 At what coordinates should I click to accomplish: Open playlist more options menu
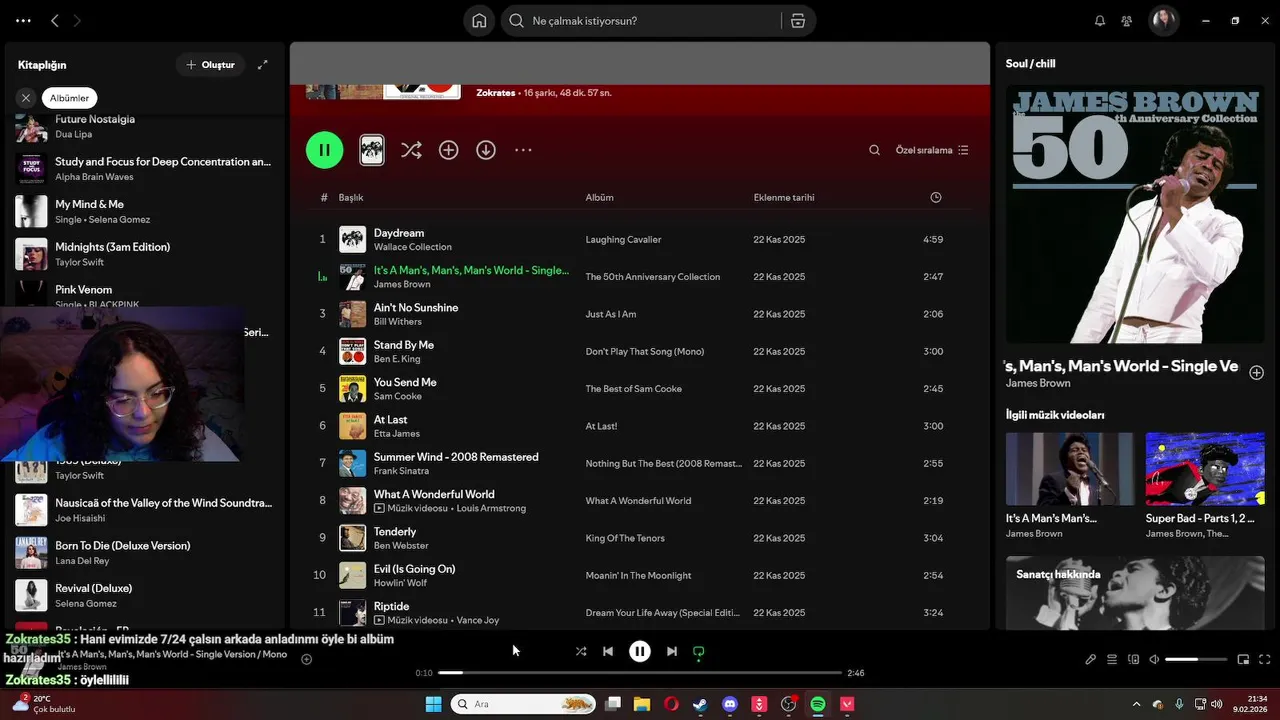523,150
